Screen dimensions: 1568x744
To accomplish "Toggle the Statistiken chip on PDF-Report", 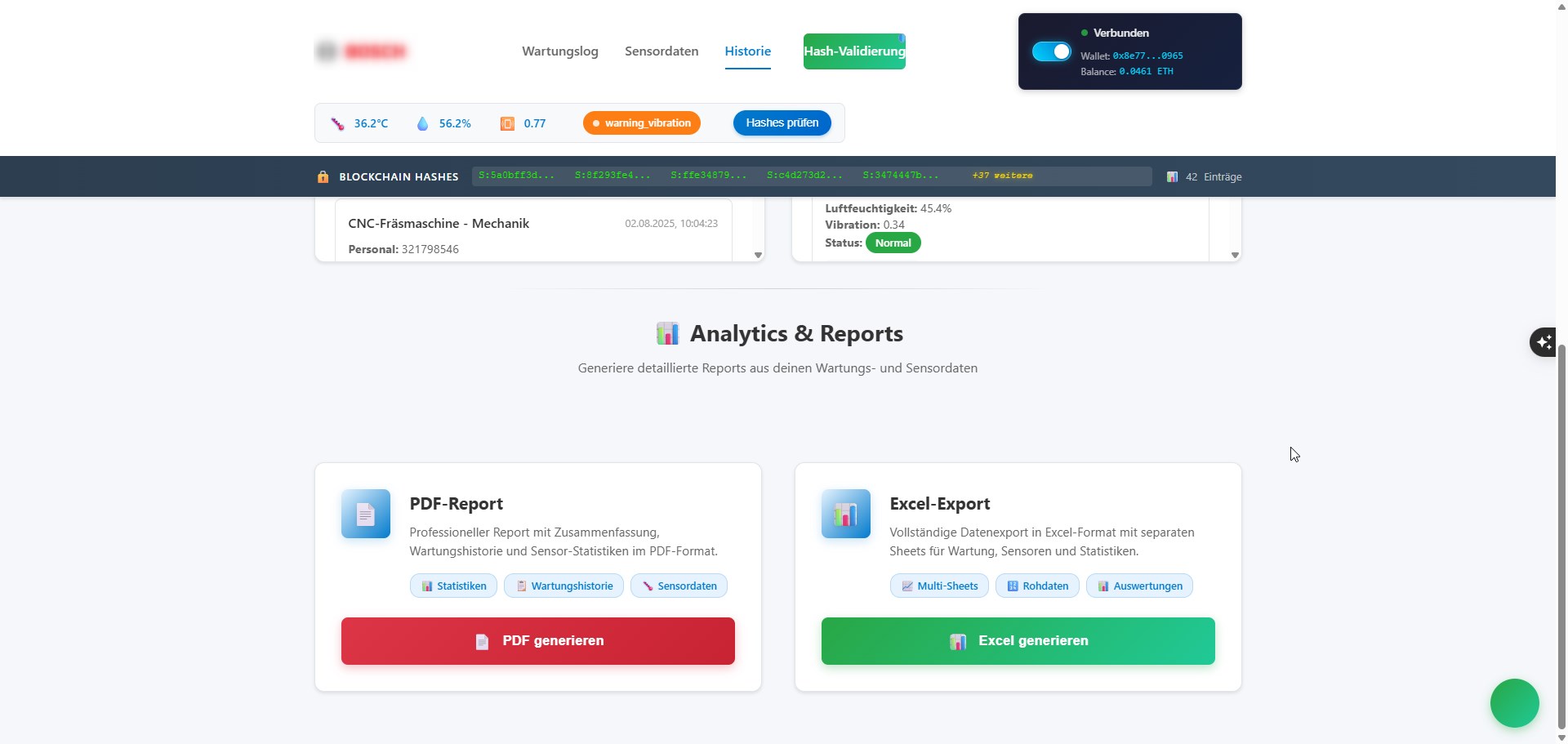I will click(453, 586).
